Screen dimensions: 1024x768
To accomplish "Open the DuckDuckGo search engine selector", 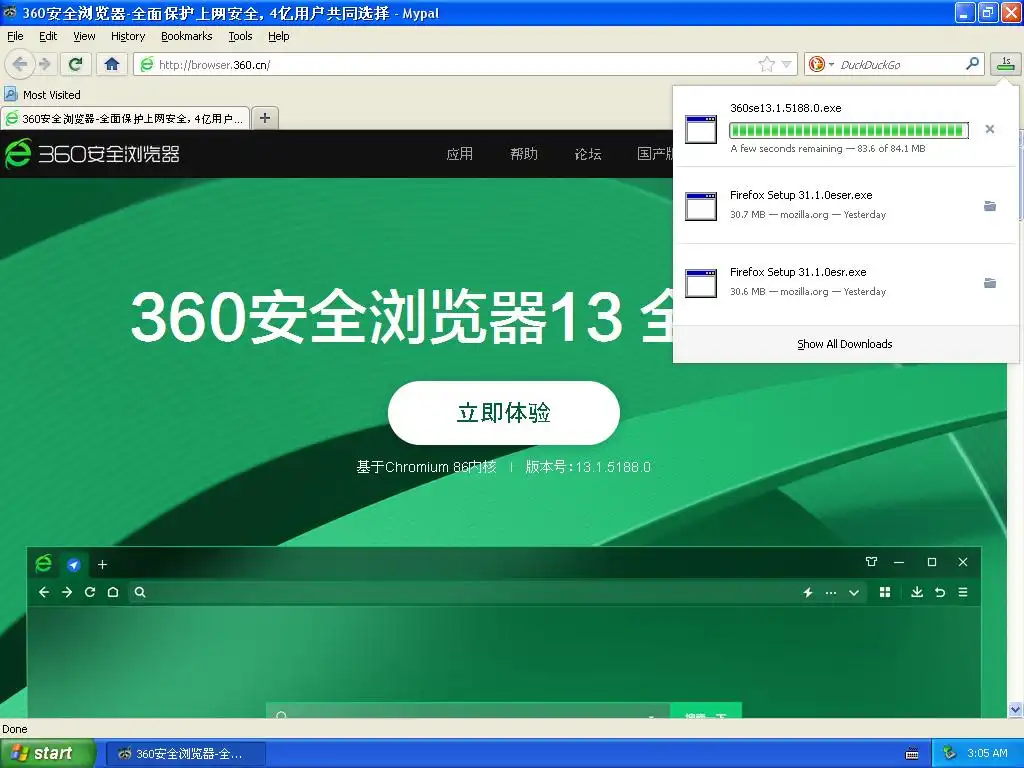I will 821,64.
